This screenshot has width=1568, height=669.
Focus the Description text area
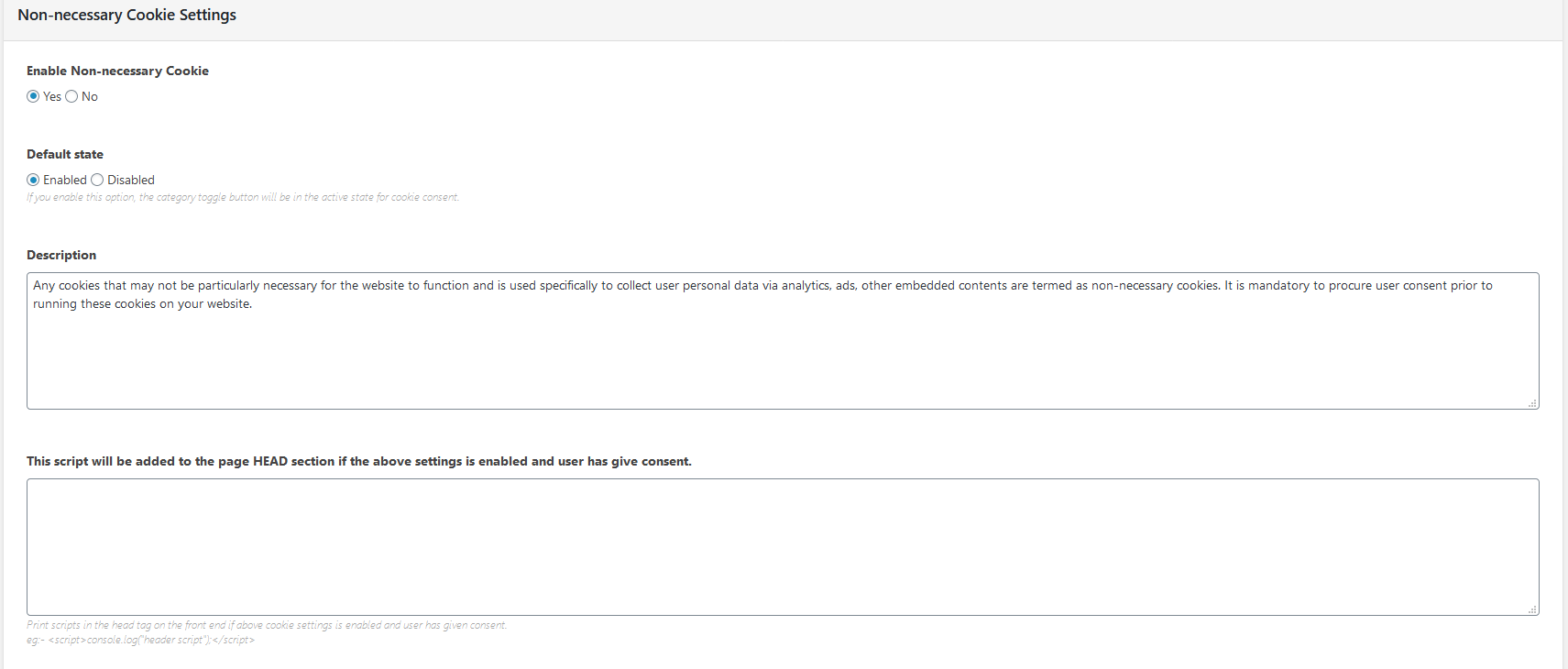coord(783,341)
